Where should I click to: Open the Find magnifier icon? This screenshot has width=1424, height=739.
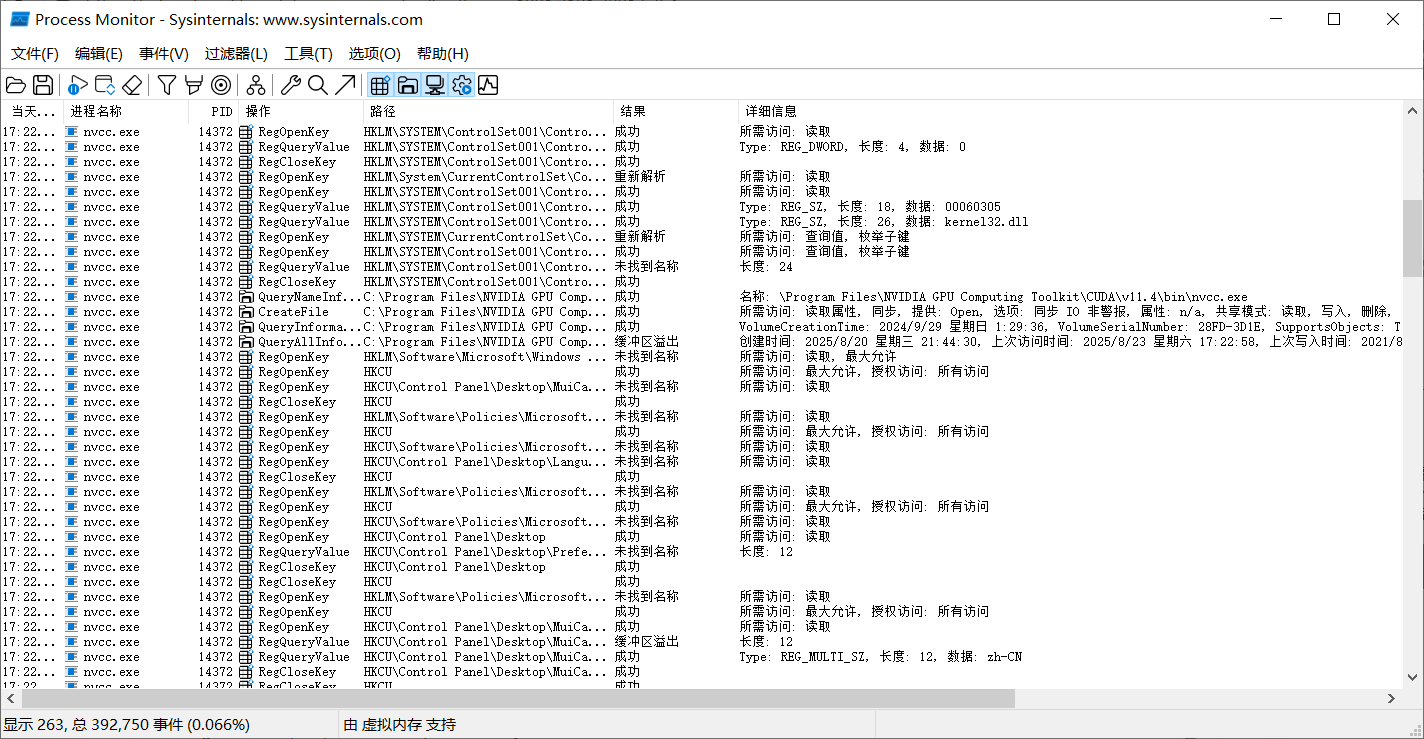(x=318, y=85)
